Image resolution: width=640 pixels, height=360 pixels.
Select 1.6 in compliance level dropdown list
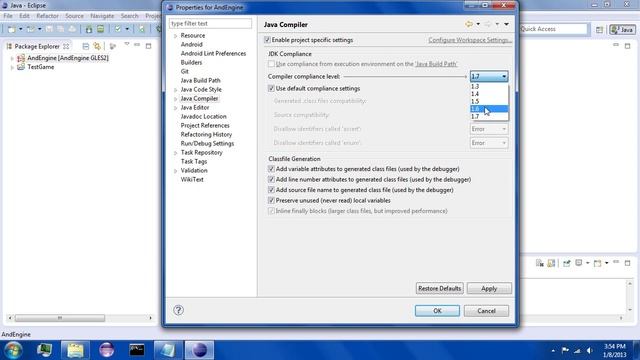pyautogui.click(x=489, y=109)
